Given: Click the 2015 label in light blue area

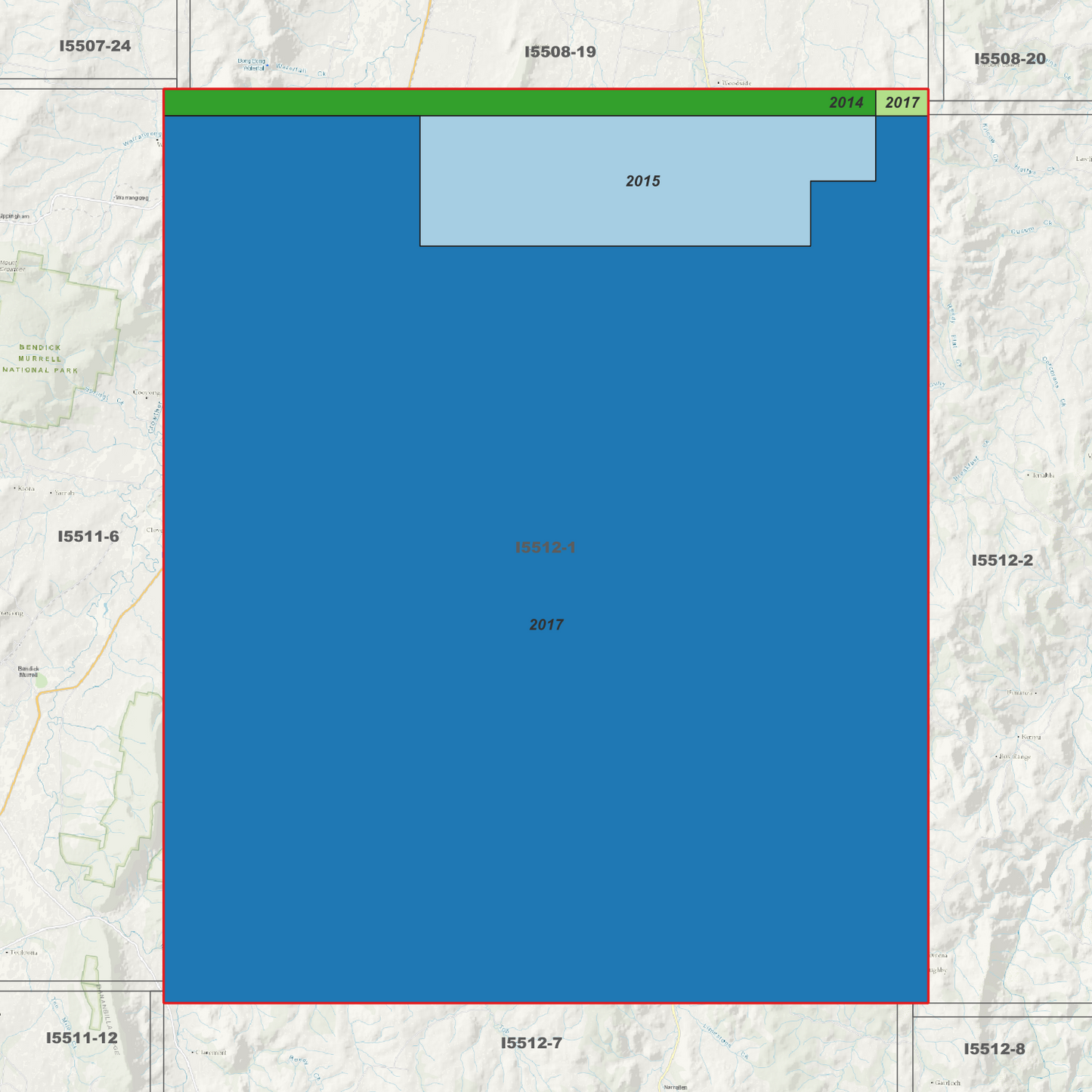Looking at the screenshot, I should click(643, 181).
